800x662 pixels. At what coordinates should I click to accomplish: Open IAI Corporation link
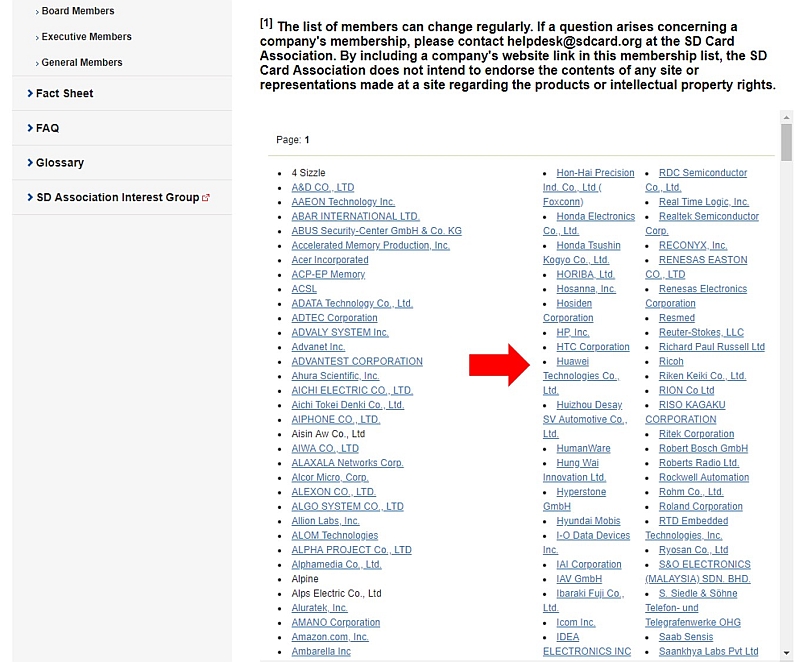click(589, 565)
